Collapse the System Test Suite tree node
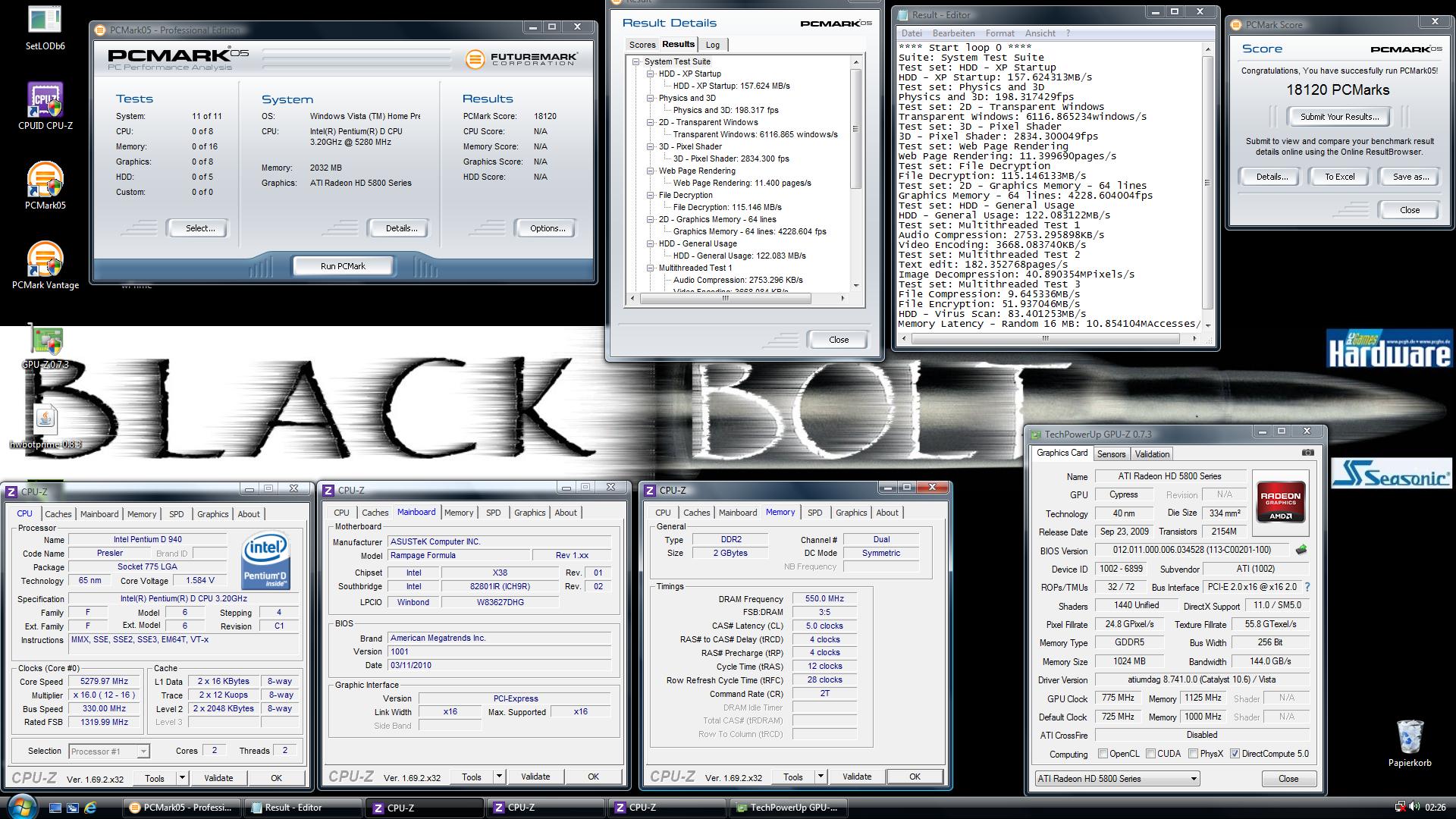 [x=637, y=61]
